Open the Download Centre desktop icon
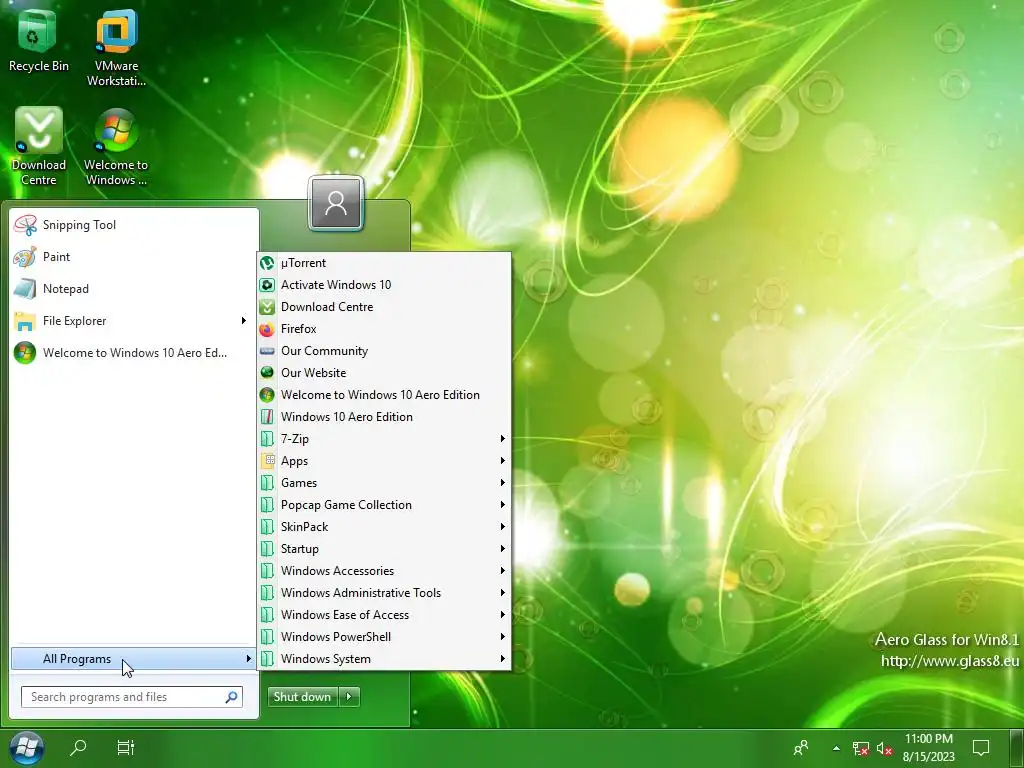This screenshot has height=768, width=1024. [x=39, y=146]
